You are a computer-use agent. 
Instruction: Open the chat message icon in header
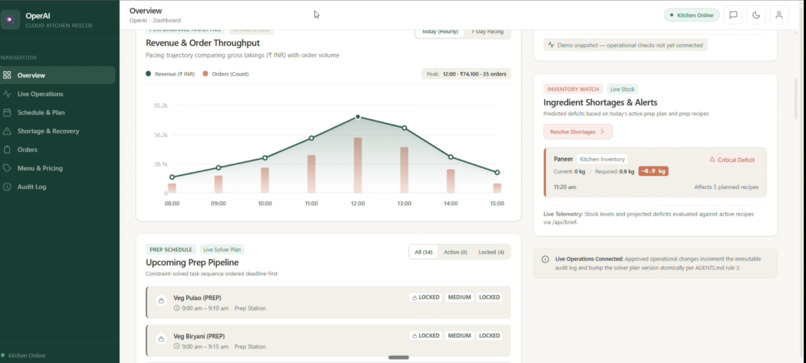click(x=734, y=15)
